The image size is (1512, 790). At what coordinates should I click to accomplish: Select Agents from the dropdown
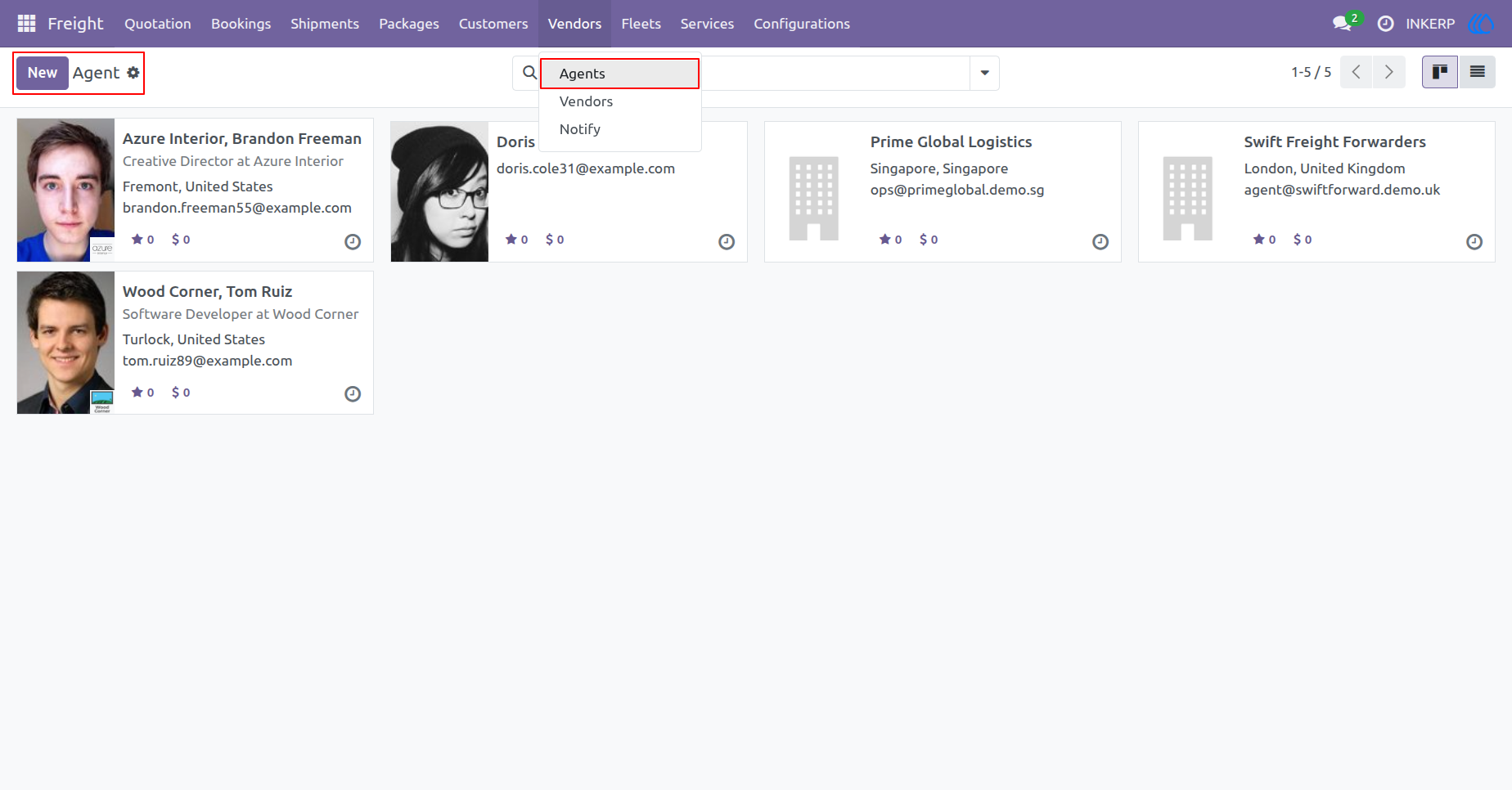click(619, 74)
